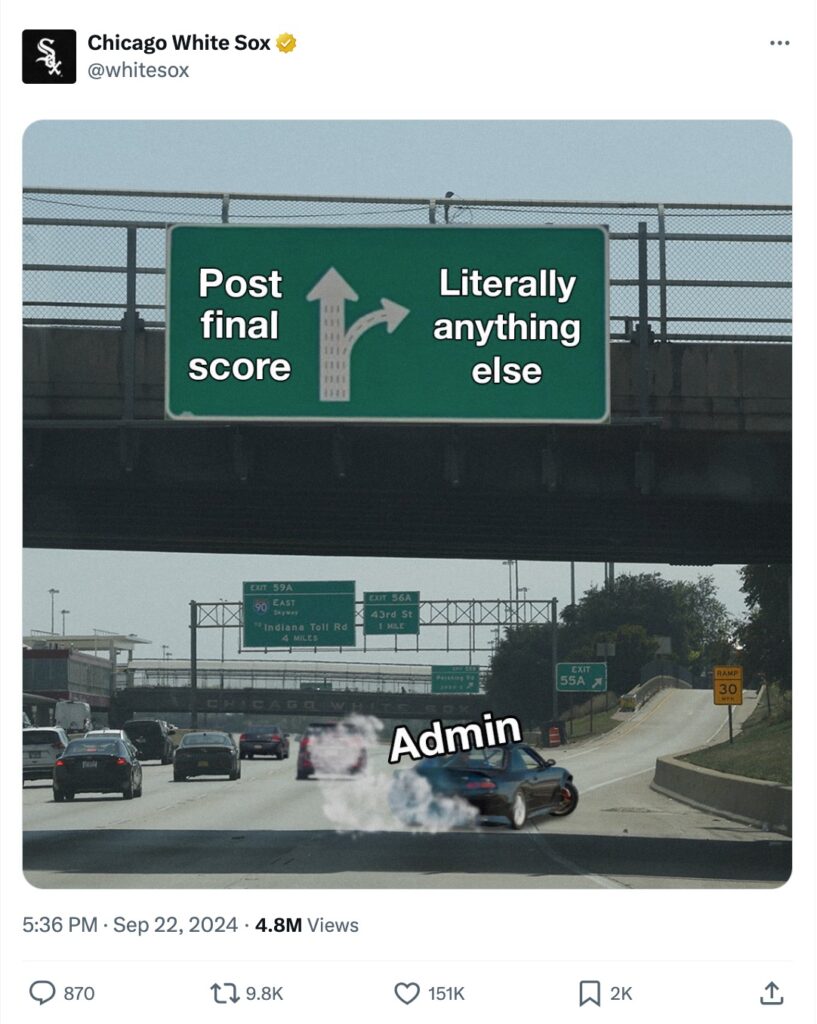Screen dimensions: 817x1024
Task: Click the green Post final score sign
Action: [x=387, y=324]
